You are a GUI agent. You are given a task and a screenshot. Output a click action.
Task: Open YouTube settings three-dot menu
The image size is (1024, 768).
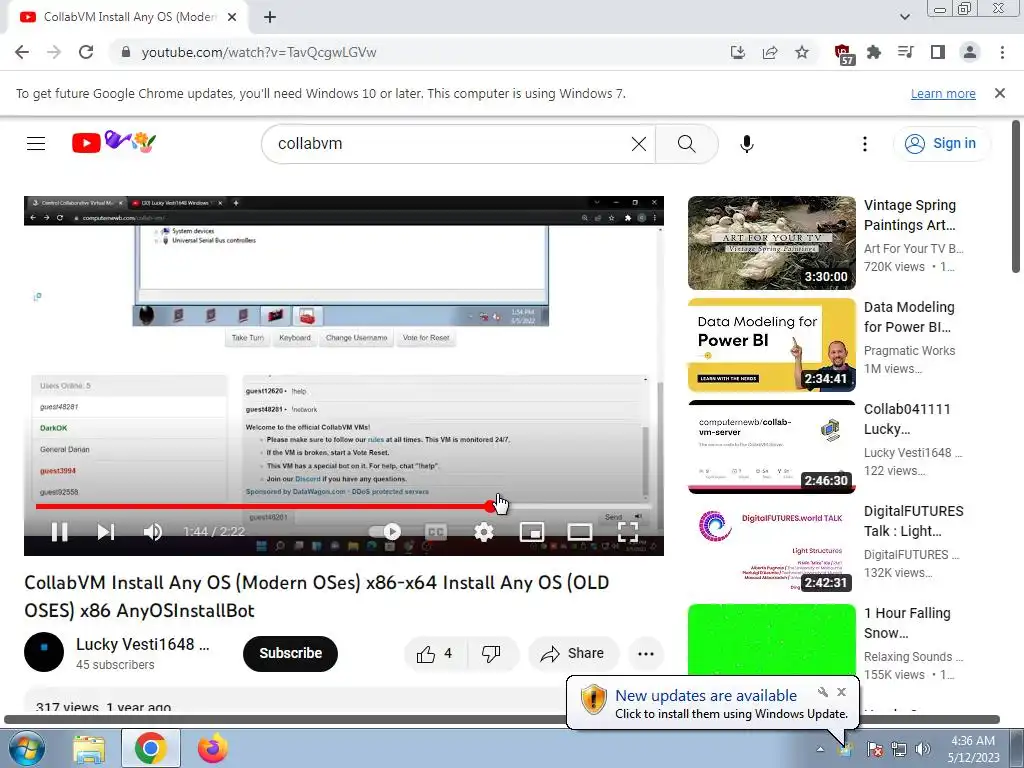click(x=865, y=143)
